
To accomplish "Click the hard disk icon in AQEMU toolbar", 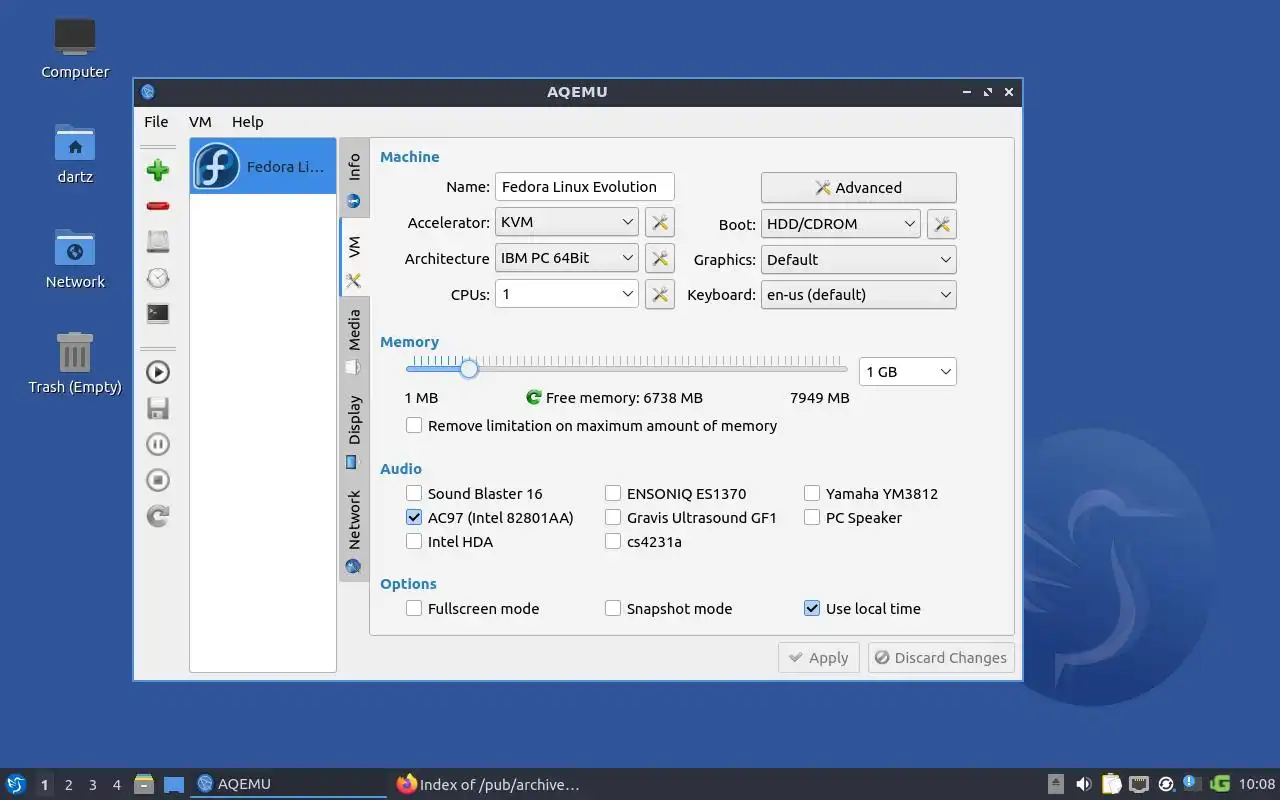I will (x=158, y=241).
